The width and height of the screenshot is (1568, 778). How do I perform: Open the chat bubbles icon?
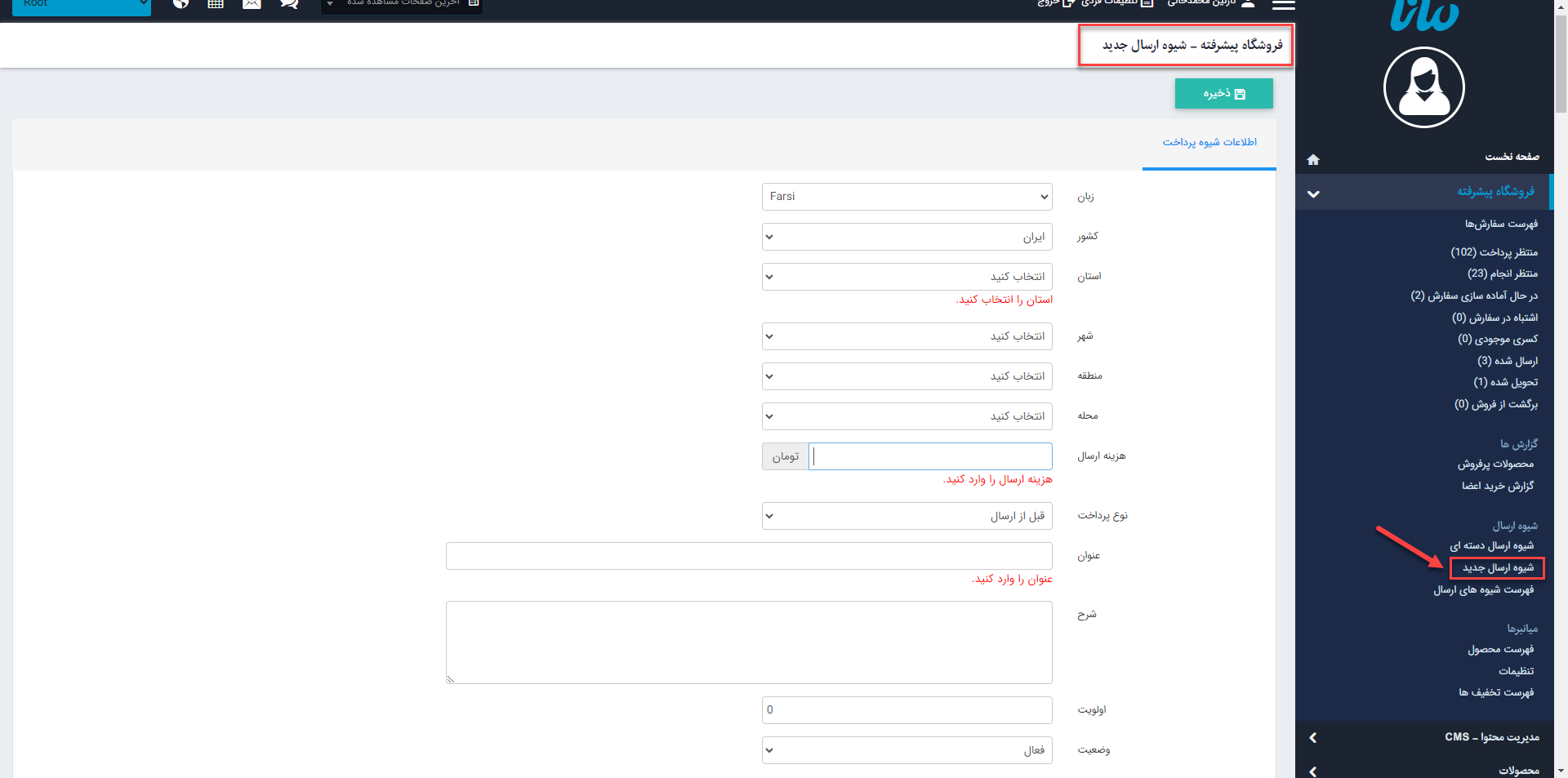click(288, 3)
